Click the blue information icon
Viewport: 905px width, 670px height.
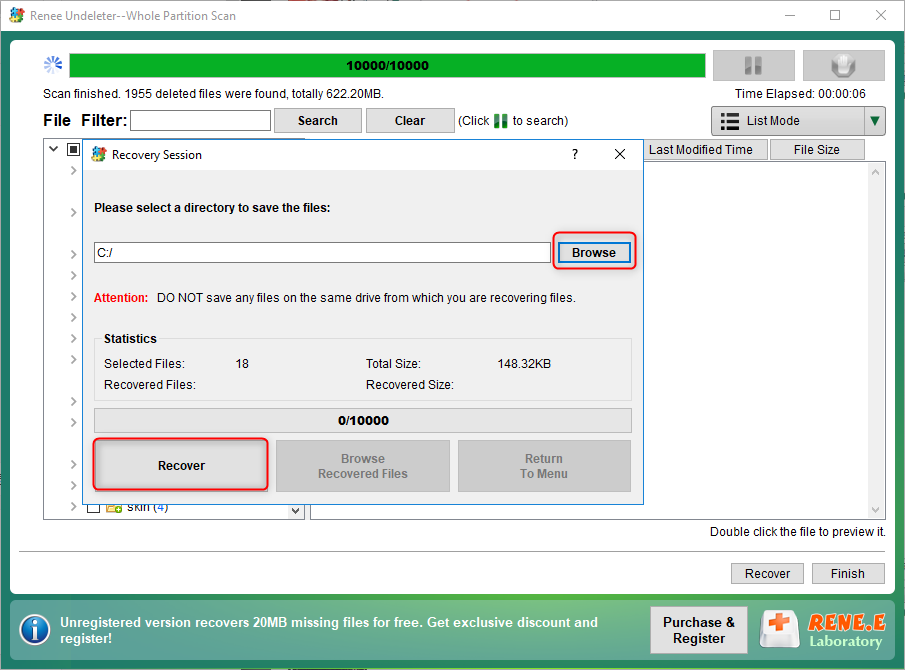coord(35,630)
